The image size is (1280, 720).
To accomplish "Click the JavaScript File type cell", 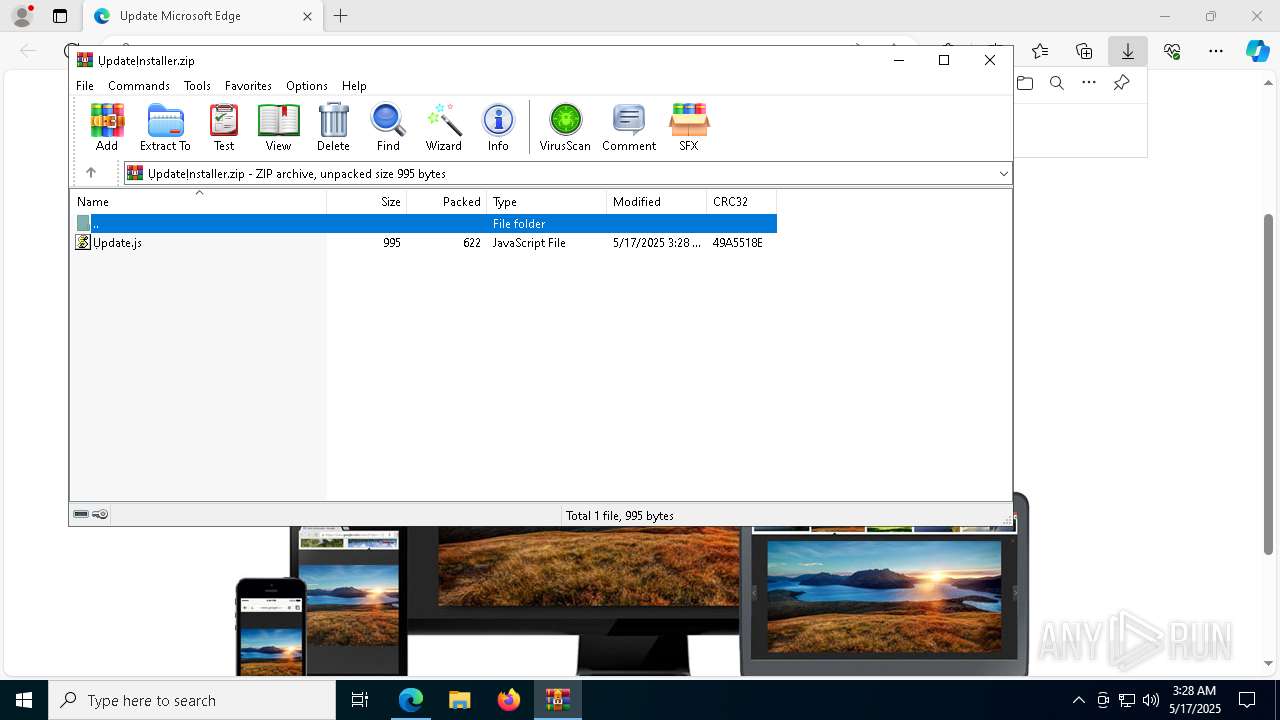I will click(x=529, y=243).
